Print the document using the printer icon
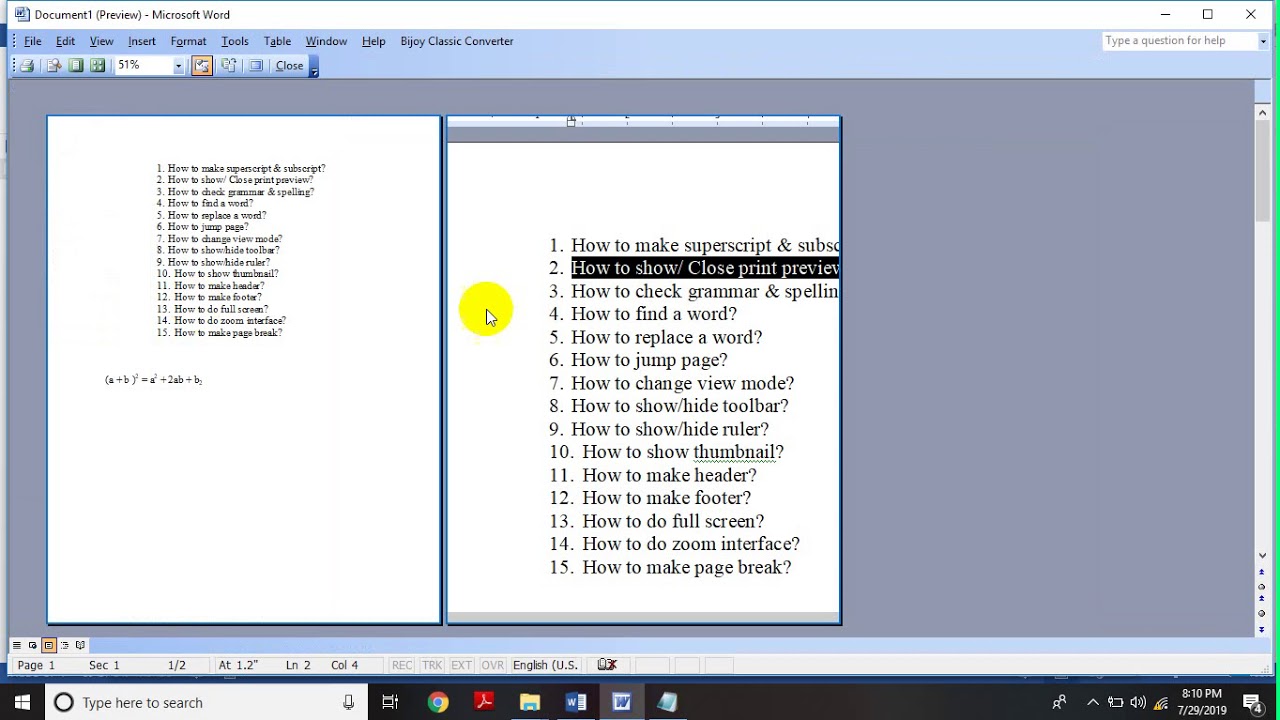The width and height of the screenshot is (1280, 720). click(27, 66)
